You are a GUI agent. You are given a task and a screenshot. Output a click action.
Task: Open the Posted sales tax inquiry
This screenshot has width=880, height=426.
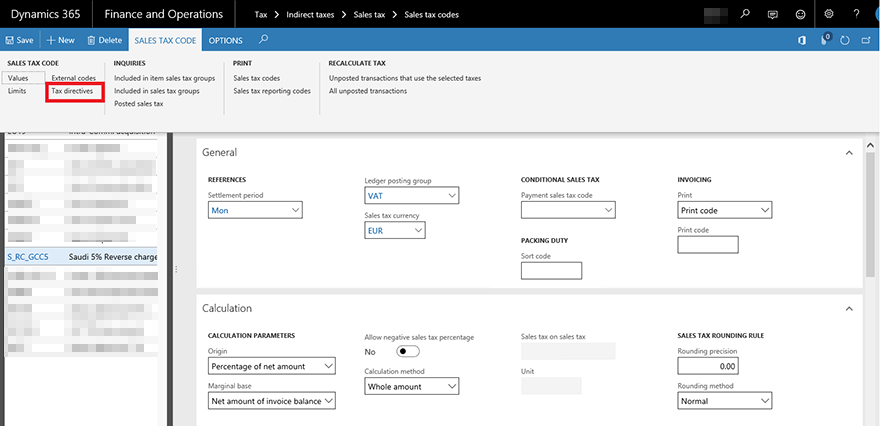click(x=139, y=104)
